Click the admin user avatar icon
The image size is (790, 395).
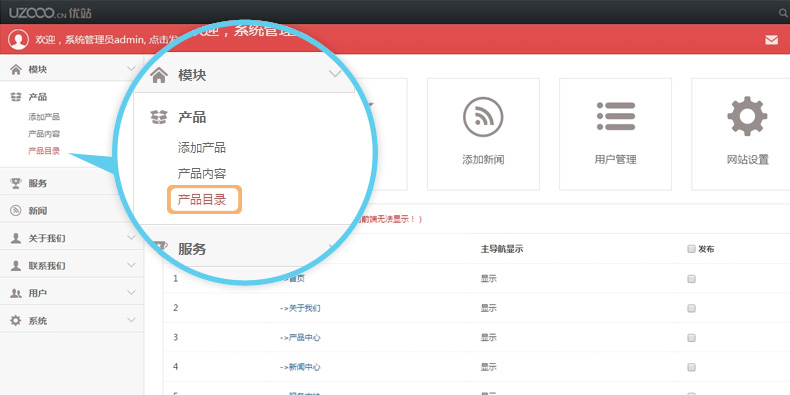[18, 39]
